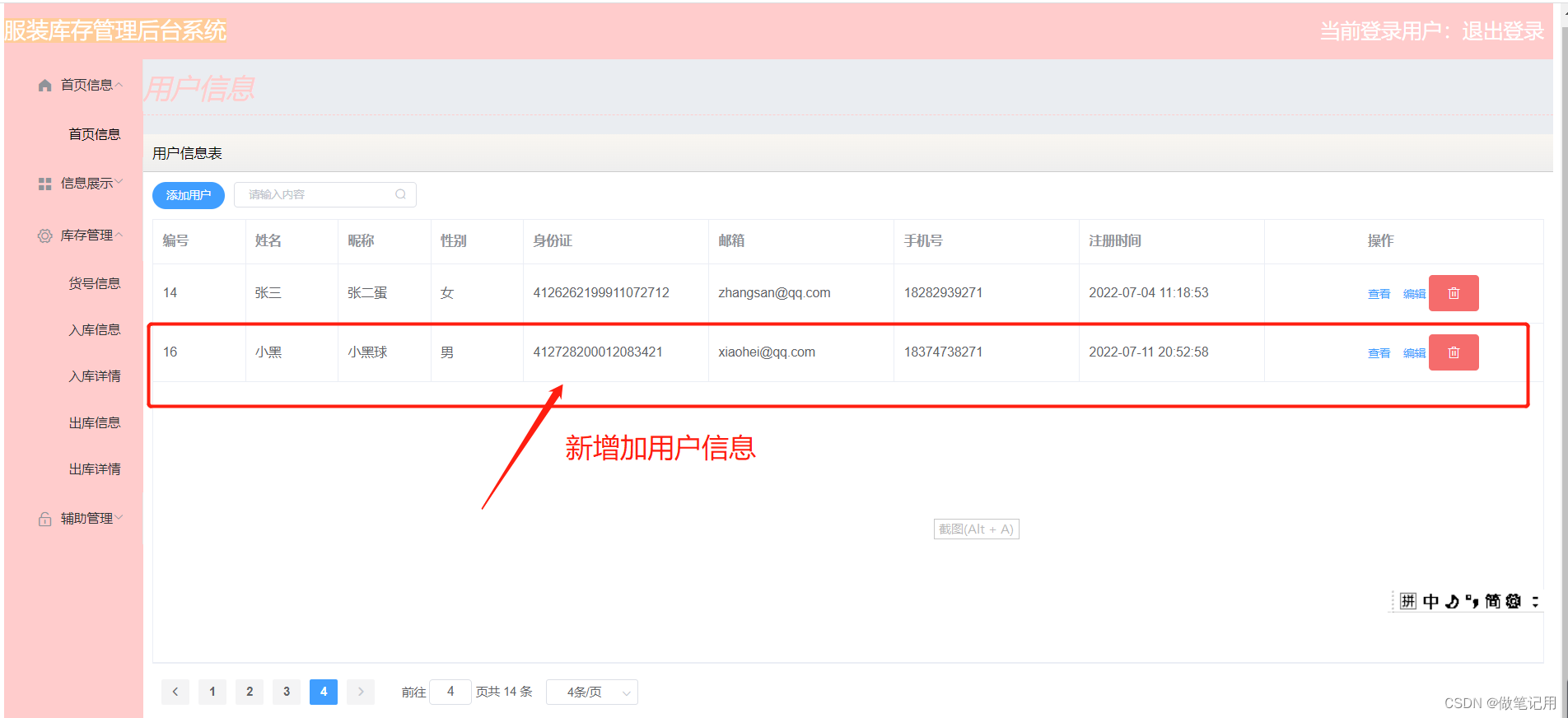Go to the next page arrow
Image resolution: width=1568 pixels, height=718 pixels.
click(361, 692)
